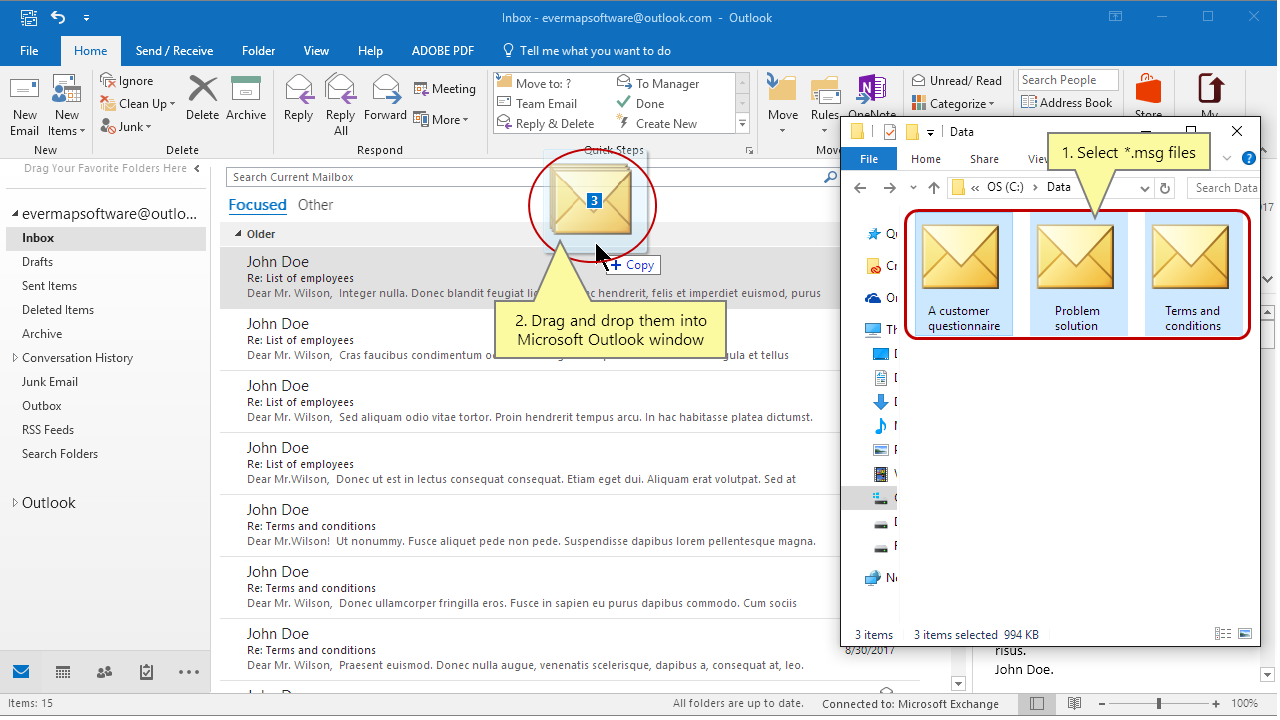This screenshot has width=1280, height=720.
Task: Switch to the Send / Receive ribbon tab
Action: 175,50
